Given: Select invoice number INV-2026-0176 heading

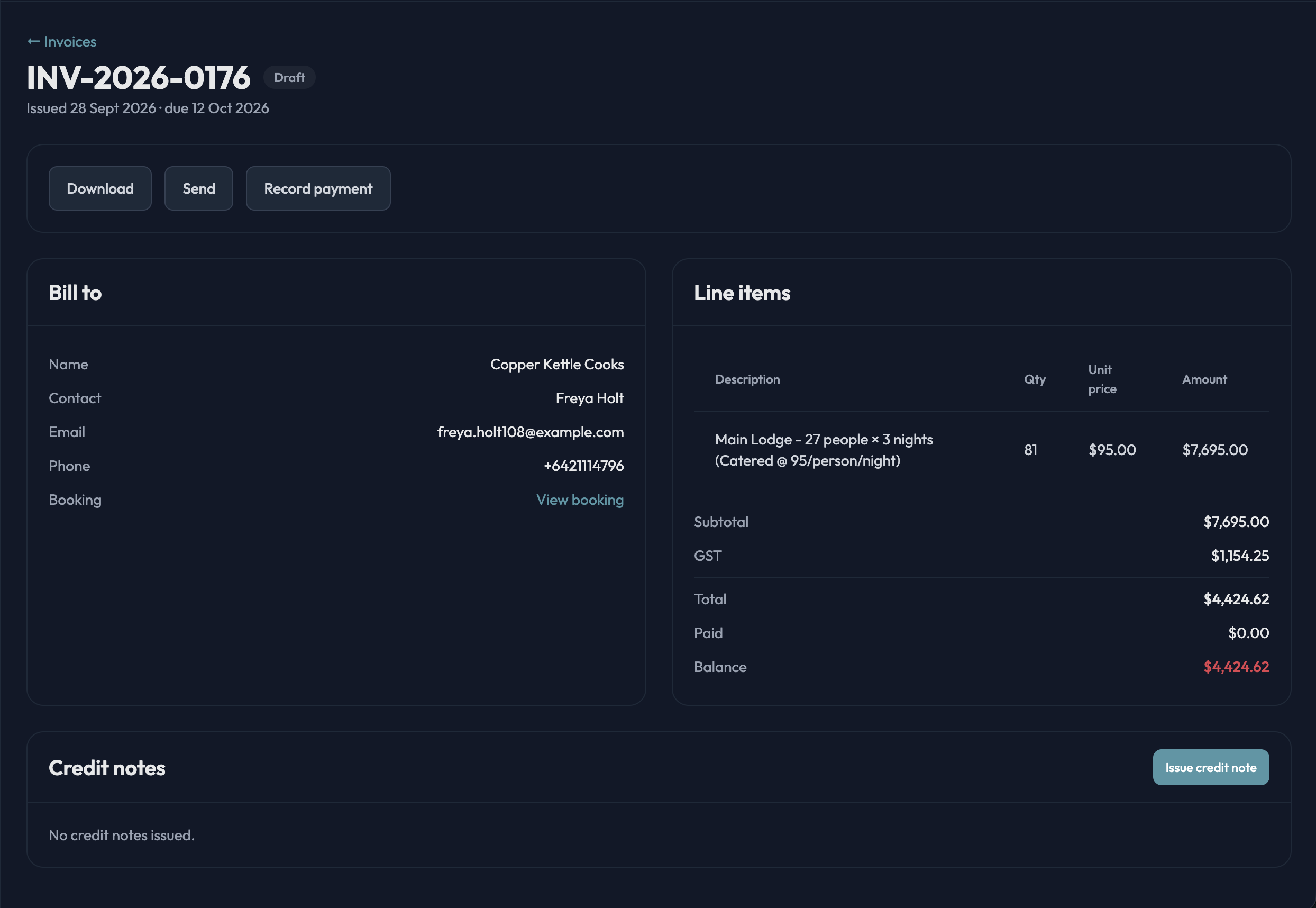Looking at the screenshot, I should point(138,77).
